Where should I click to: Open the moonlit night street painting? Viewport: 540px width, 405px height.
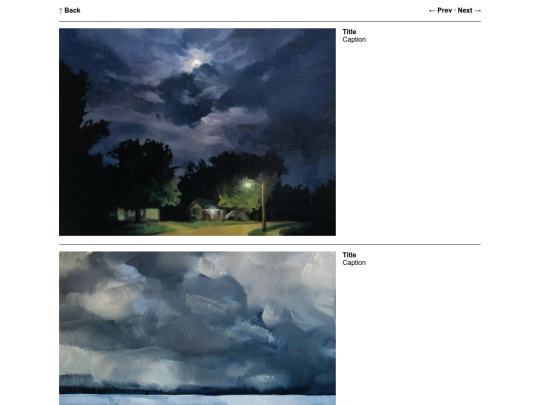tap(197, 132)
